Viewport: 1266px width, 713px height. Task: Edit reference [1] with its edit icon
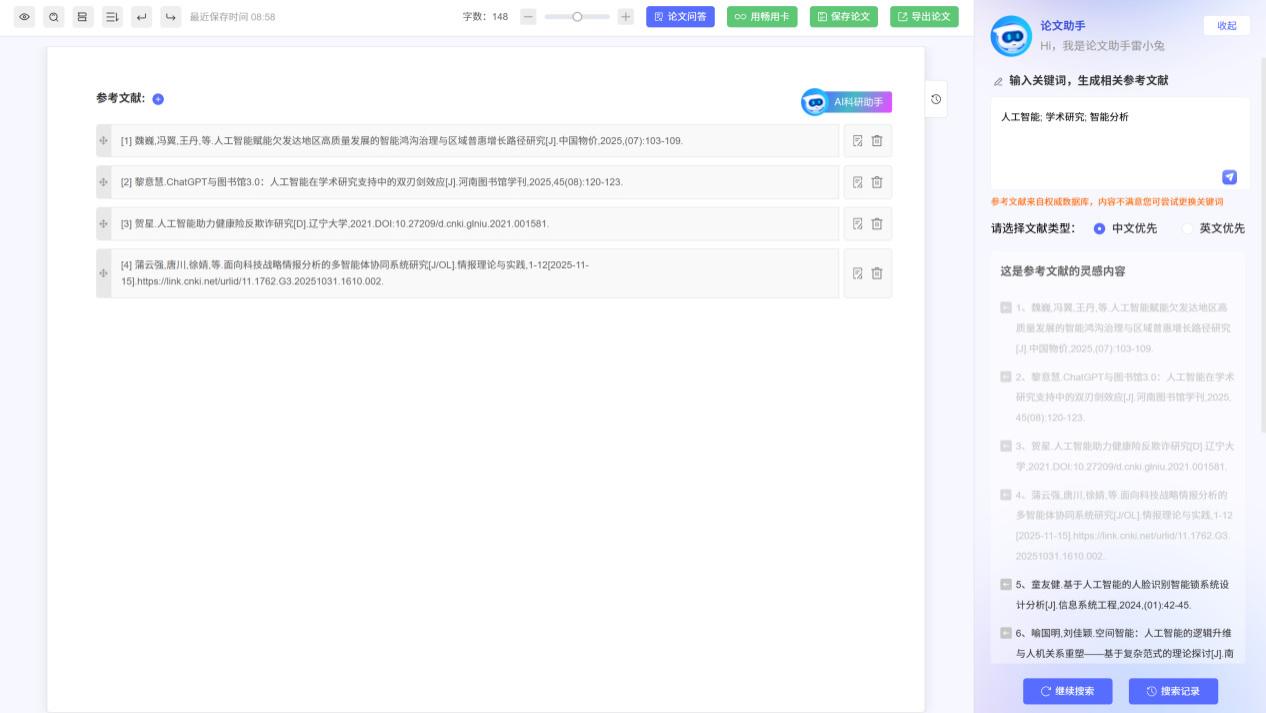pos(857,141)
